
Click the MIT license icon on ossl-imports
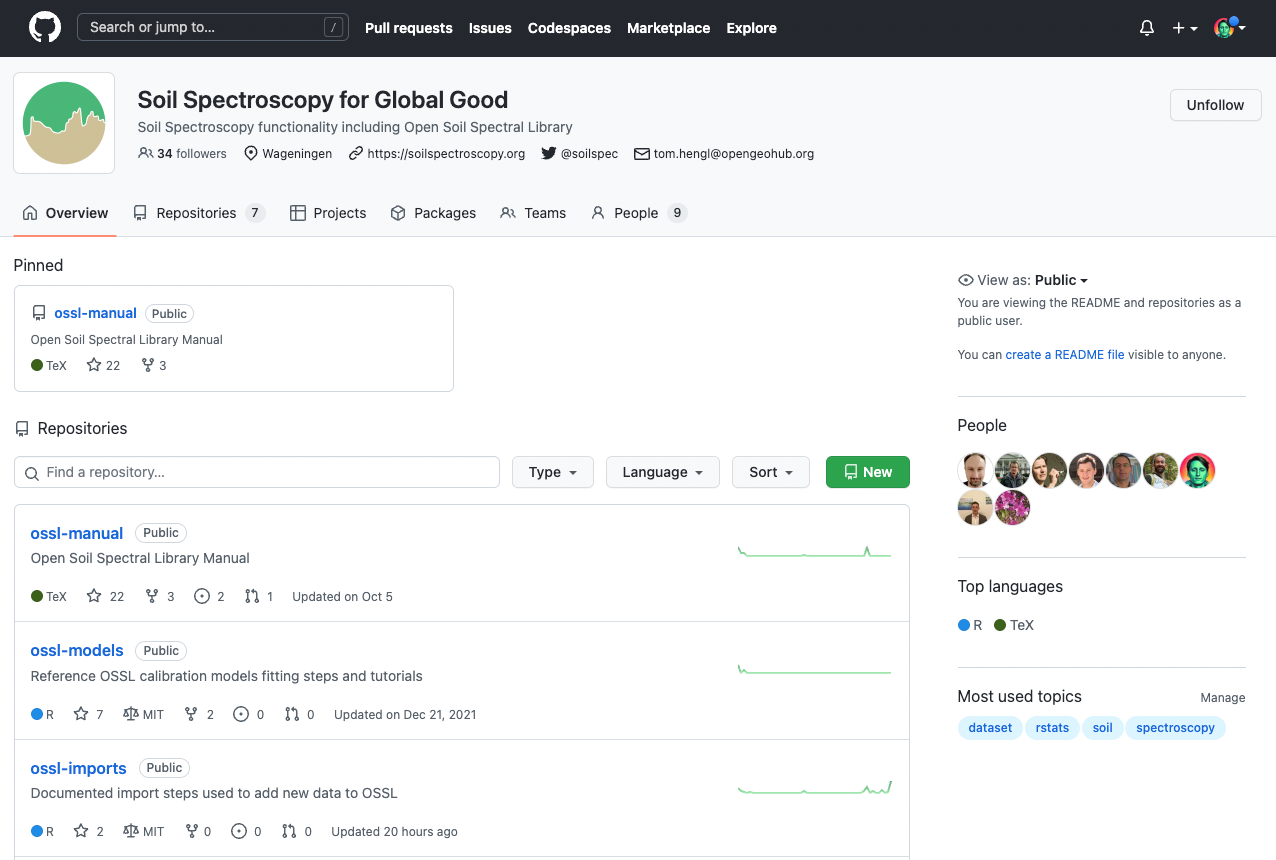[129, 831]
